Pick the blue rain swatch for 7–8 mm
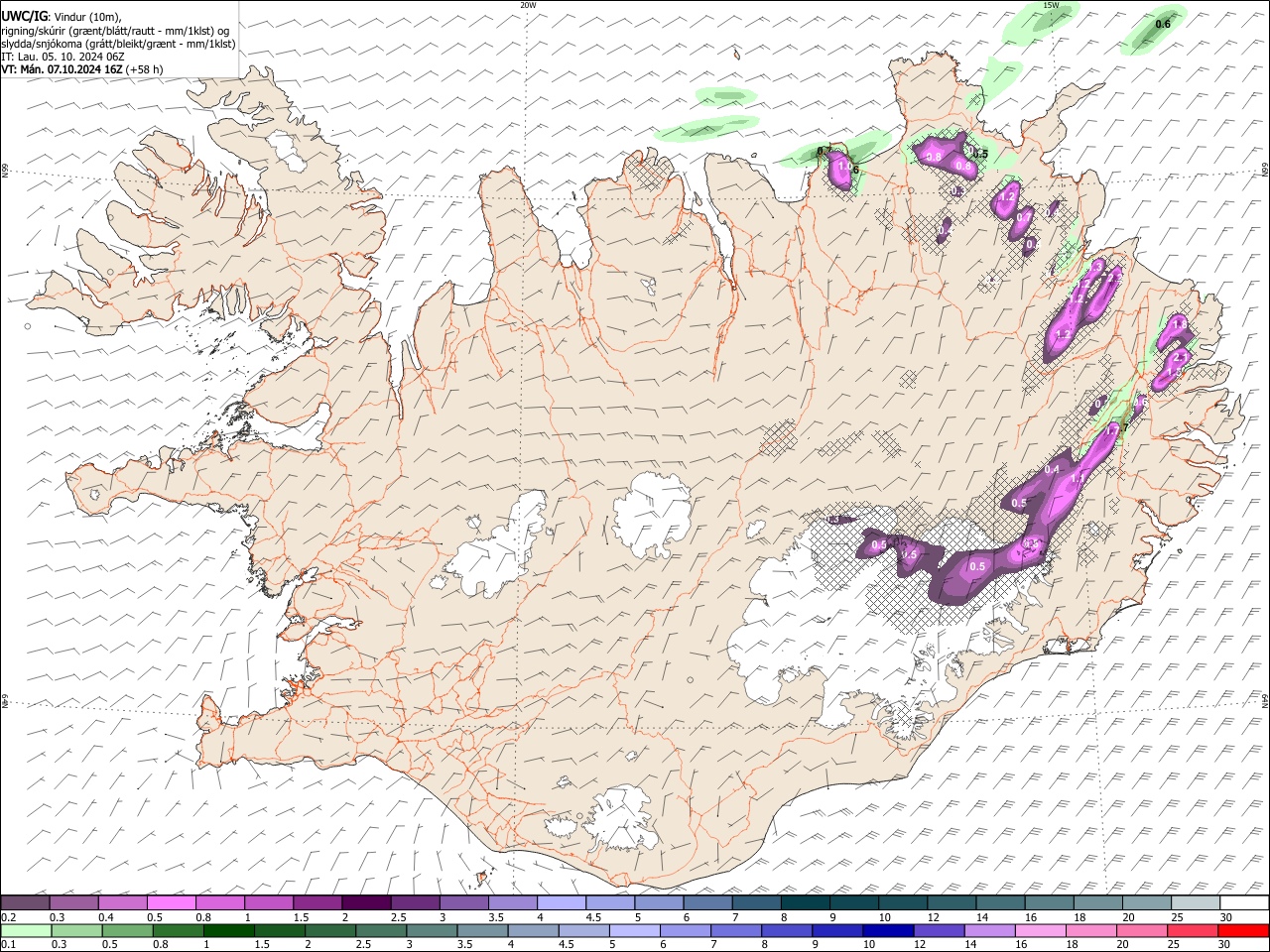 click(736, 930)
